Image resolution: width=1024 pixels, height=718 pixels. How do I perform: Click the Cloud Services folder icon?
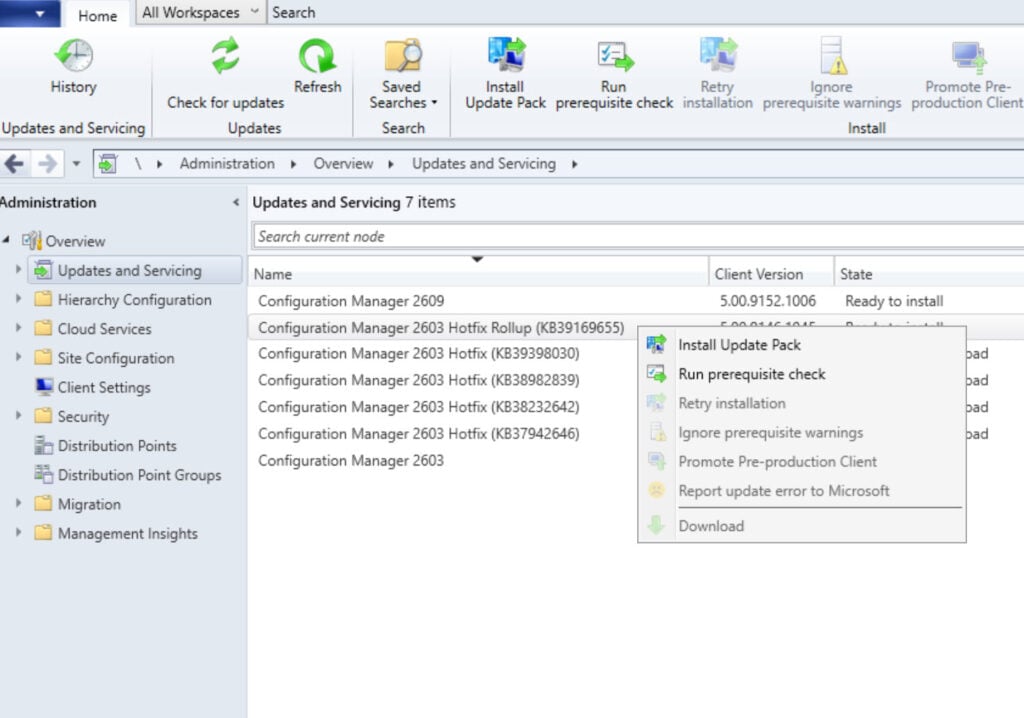pyautogui.click(x=43, y=328)
